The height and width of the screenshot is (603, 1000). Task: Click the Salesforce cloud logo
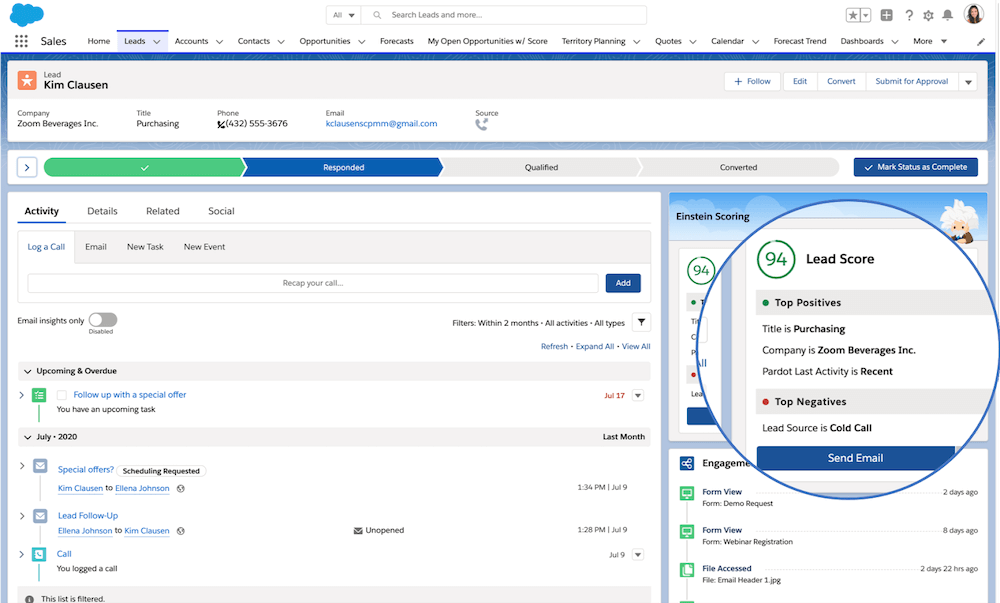(27, 14)
